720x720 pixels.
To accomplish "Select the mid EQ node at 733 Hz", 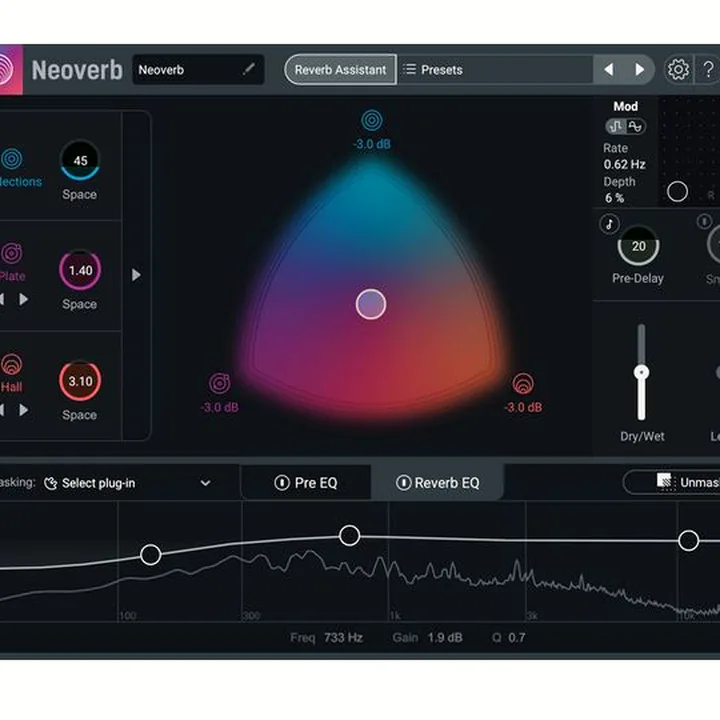I will point(349,535).
